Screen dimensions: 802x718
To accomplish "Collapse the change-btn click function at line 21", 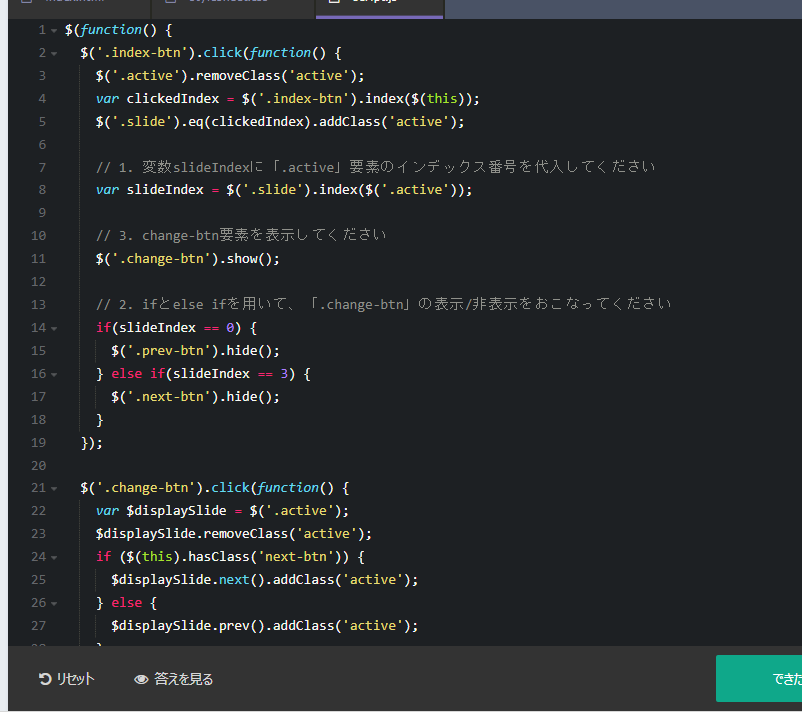I will coord(54,487).
